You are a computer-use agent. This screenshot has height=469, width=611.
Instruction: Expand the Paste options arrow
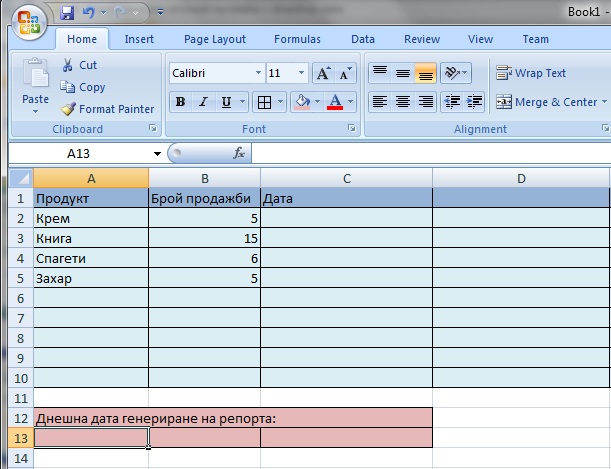coord(35,111)
